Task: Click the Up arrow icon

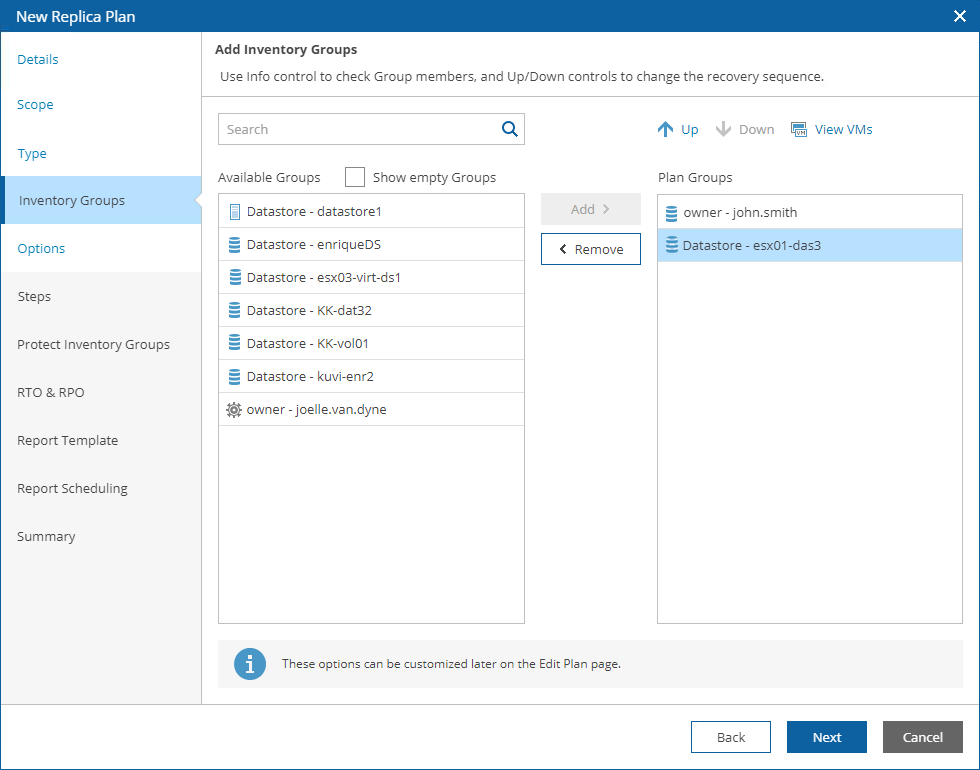Action: click(666, 129)
